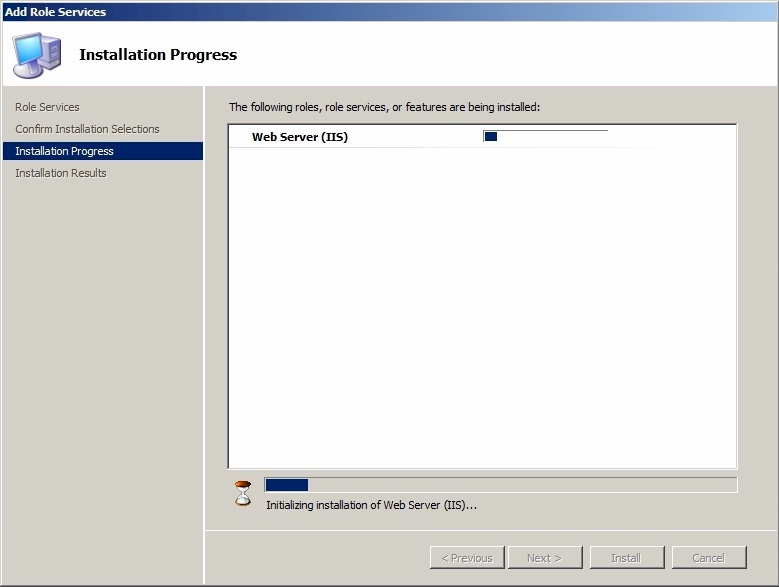Click the Initializing installation status text
The height and width of the screenshot is (587, 779).
pyautogui.click(x=372, y=506)
